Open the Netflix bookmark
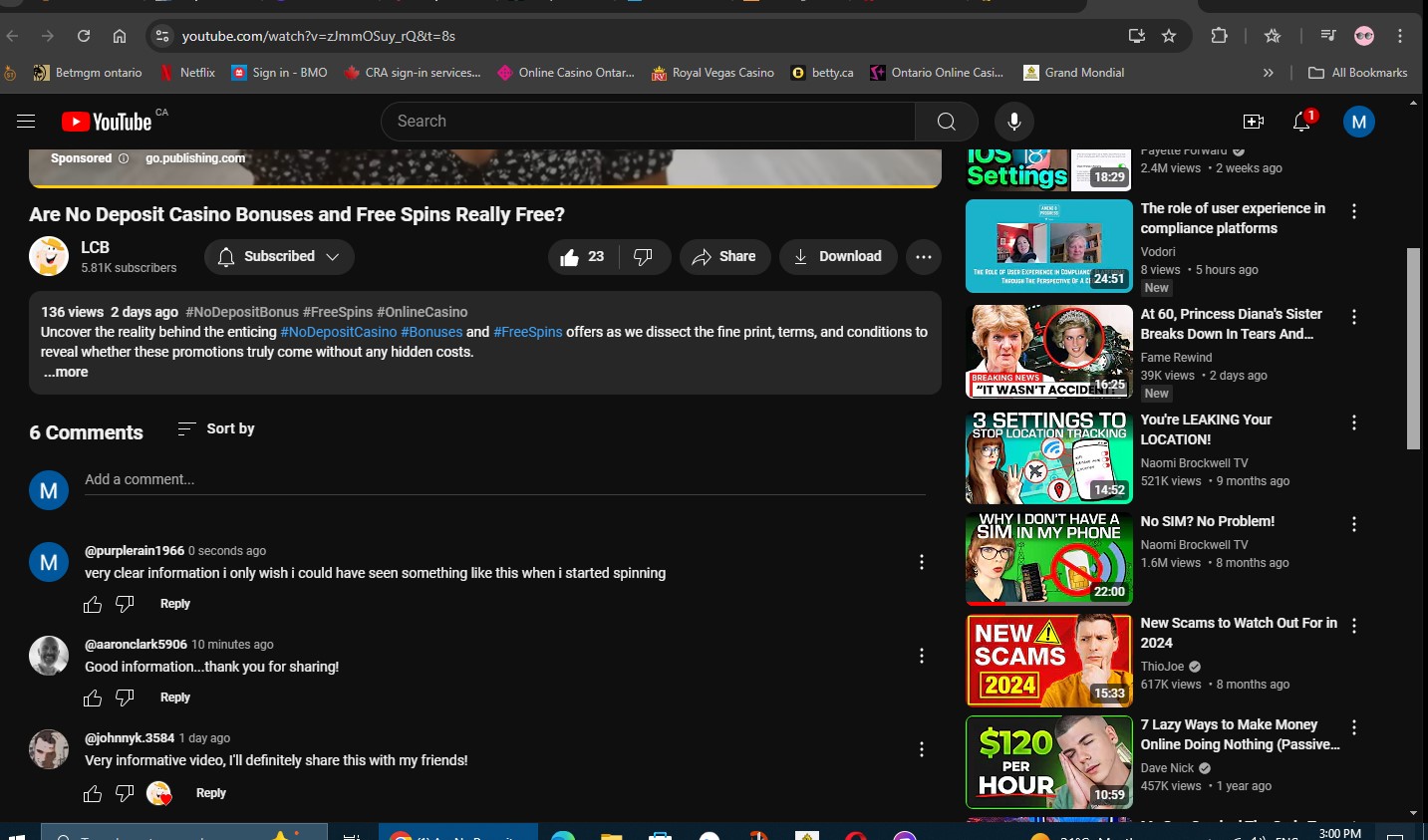This screenshot has width=1428, height=840. tap(187, 73)
